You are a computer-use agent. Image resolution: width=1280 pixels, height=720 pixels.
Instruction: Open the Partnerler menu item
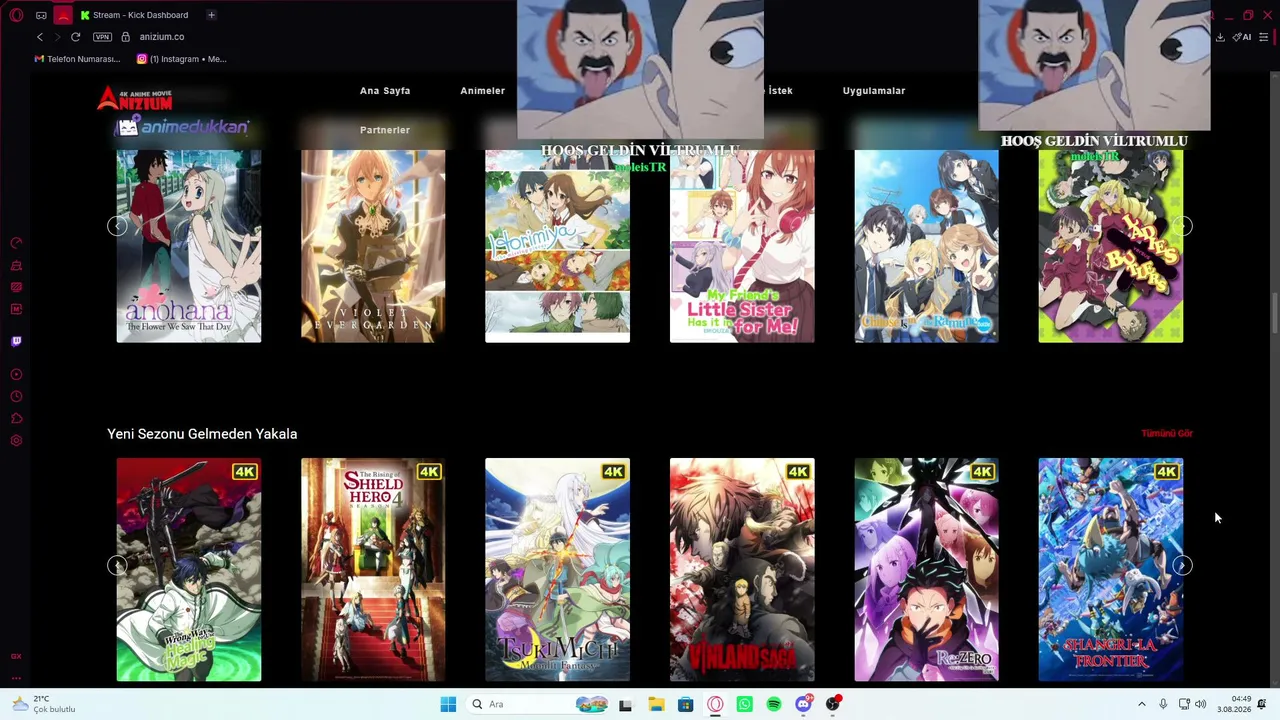[x=385, y=130]
